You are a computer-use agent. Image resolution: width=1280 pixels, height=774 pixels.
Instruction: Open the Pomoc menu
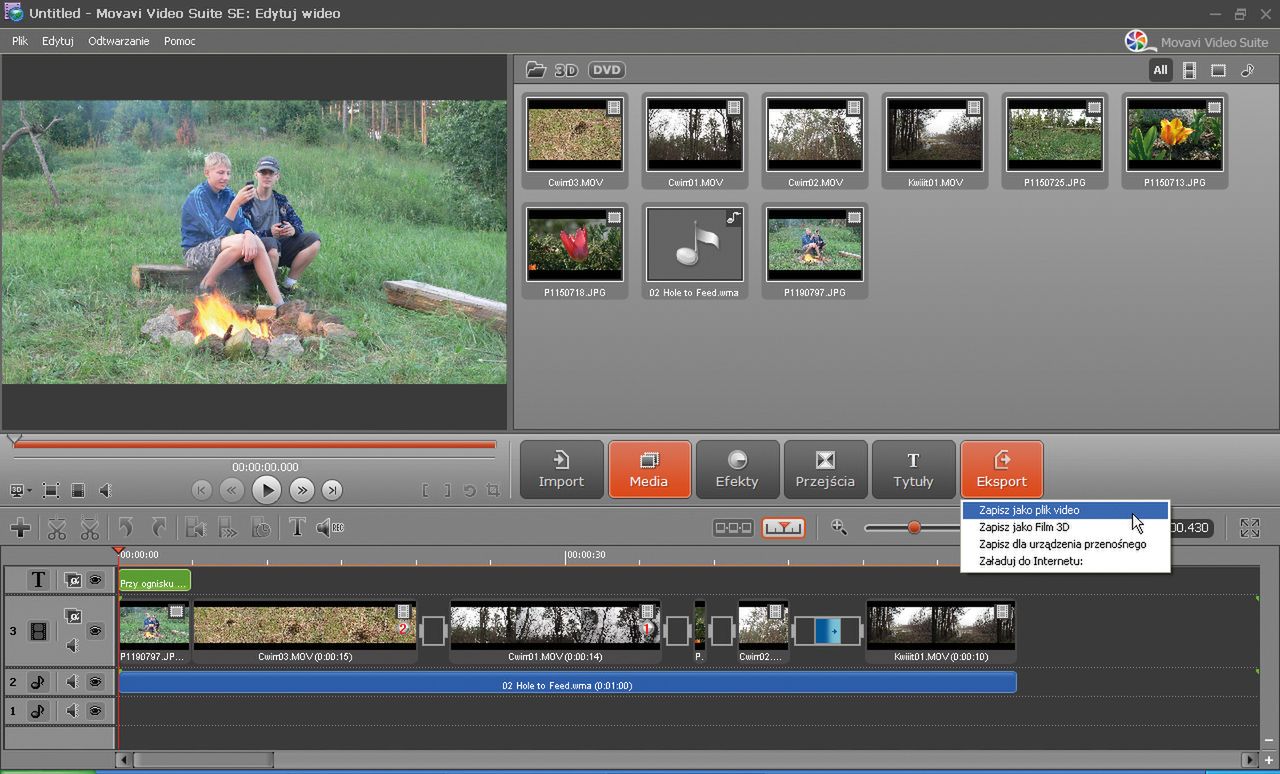(x=180, y=41)
